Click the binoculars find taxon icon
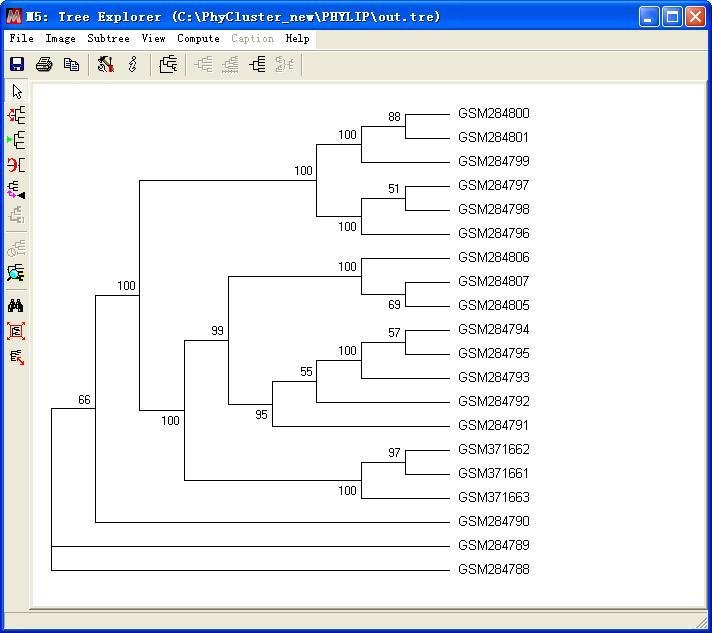The height and width of the screenshot is (633, 712). click(x=16, y=306)
